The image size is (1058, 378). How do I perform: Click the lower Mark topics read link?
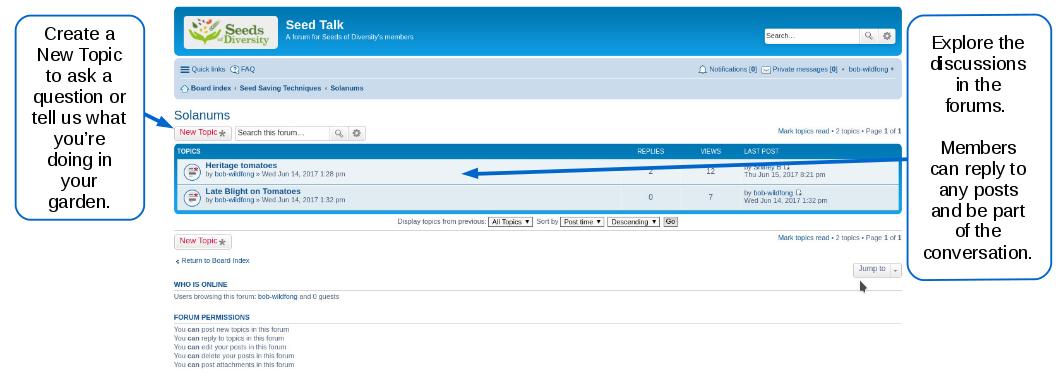(804, 238)
